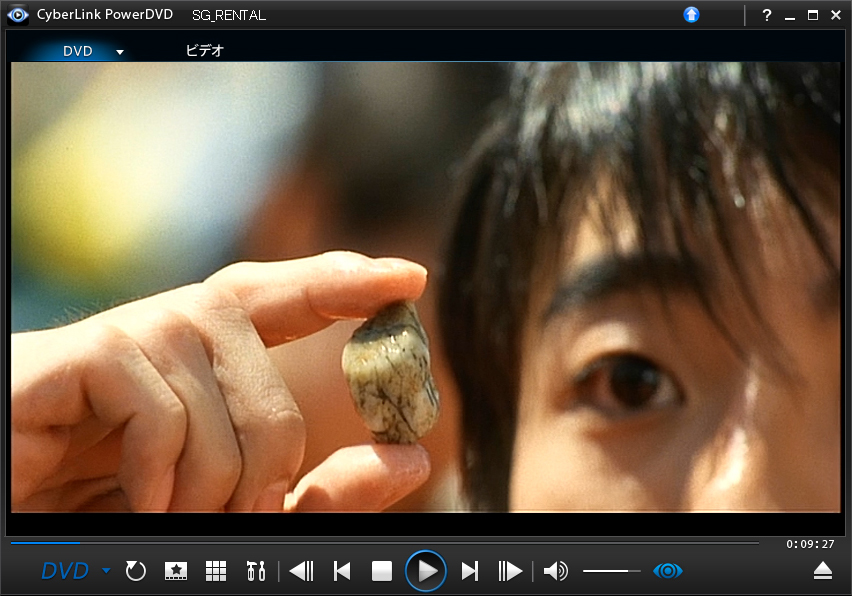Image resolution: width=852 pixels, height=596 pixels.
Task: Open the dropdown arrow beside the DVD tab
Action: point(120,52)
